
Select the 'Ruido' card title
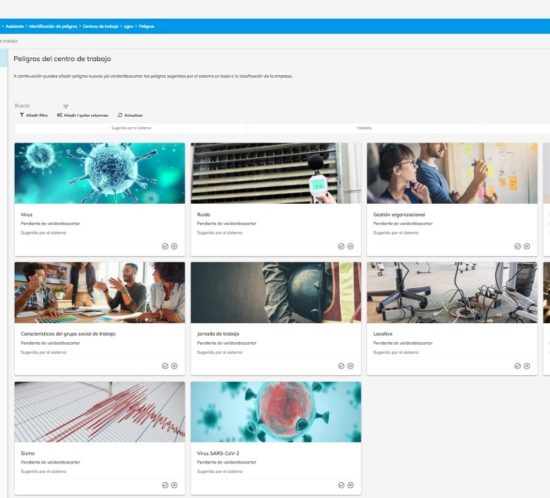[x=204, y=214]
